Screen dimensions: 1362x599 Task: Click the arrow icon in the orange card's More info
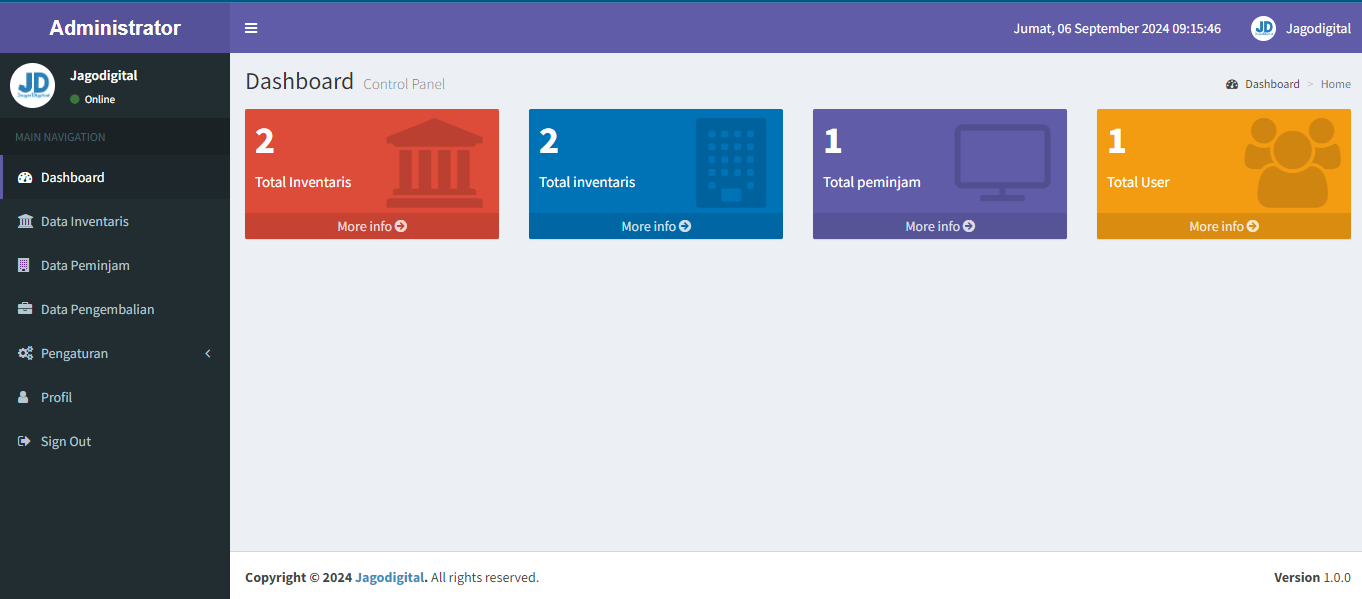click(1253, 226)
